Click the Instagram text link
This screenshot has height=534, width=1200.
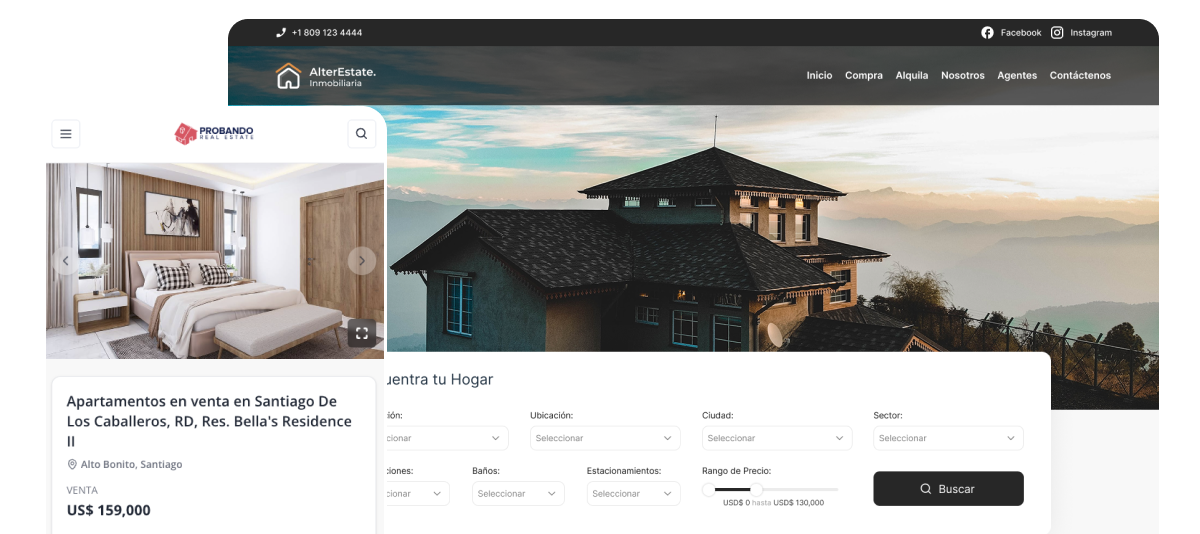[1091, 33]
